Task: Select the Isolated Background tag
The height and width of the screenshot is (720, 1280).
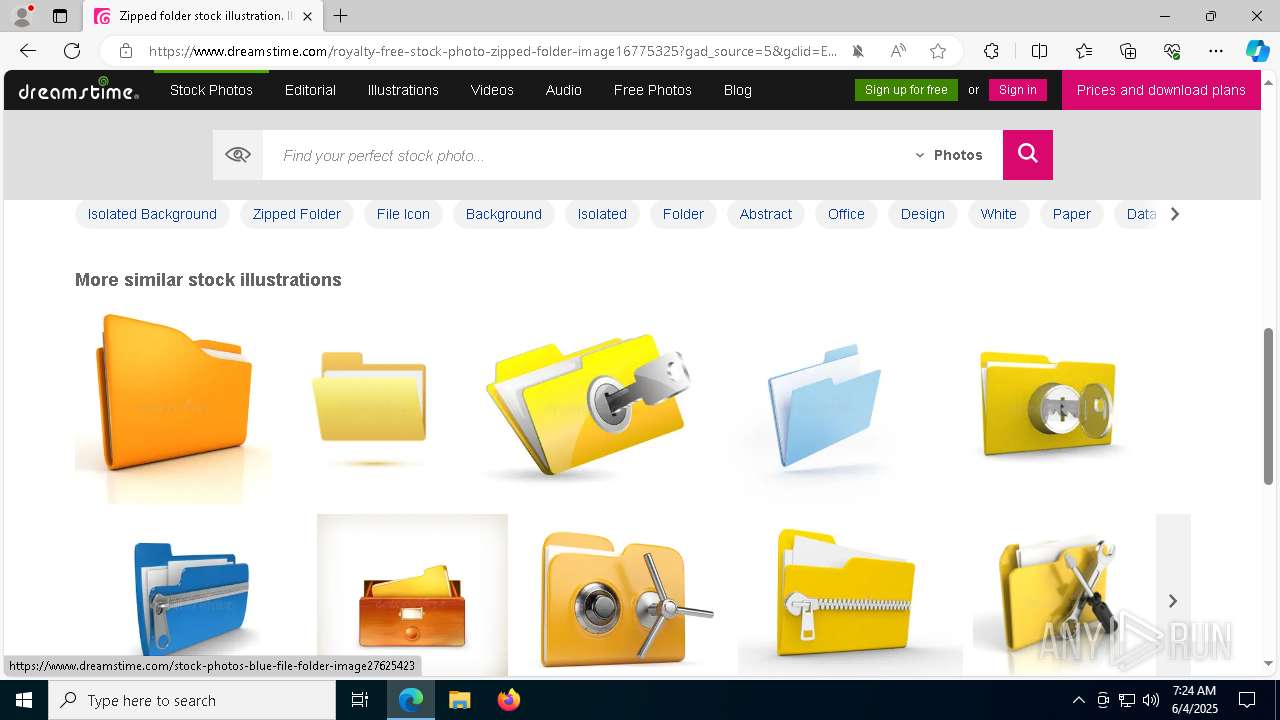Action: pos(152,214)
